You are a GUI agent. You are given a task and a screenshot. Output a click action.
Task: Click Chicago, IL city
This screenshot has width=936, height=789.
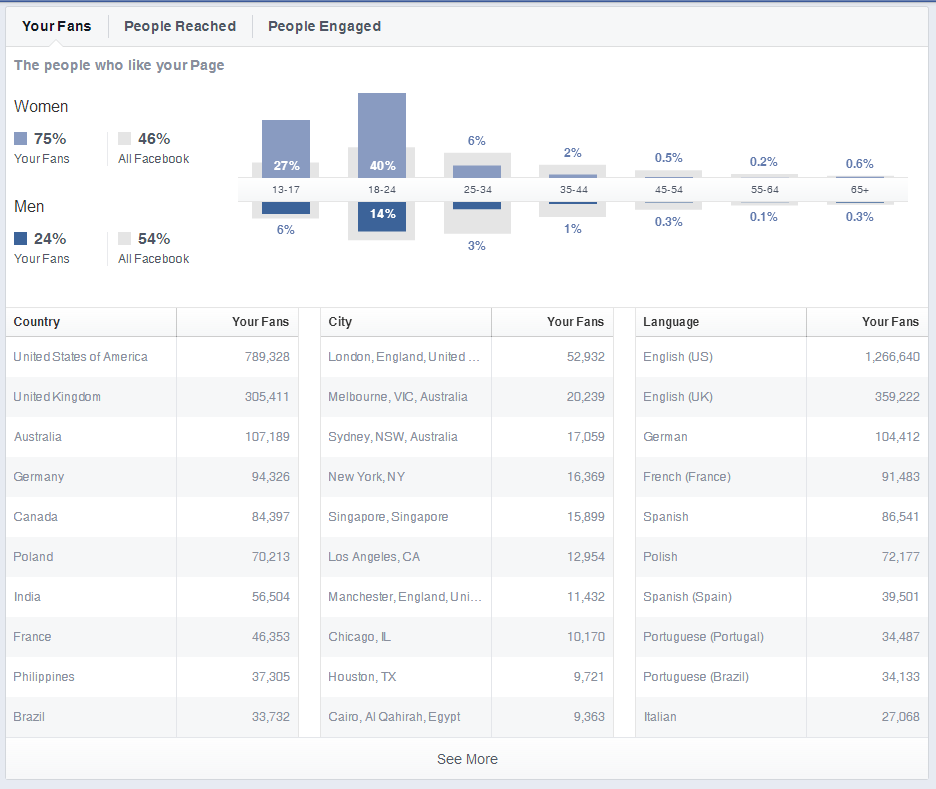(x=359, y=637)
